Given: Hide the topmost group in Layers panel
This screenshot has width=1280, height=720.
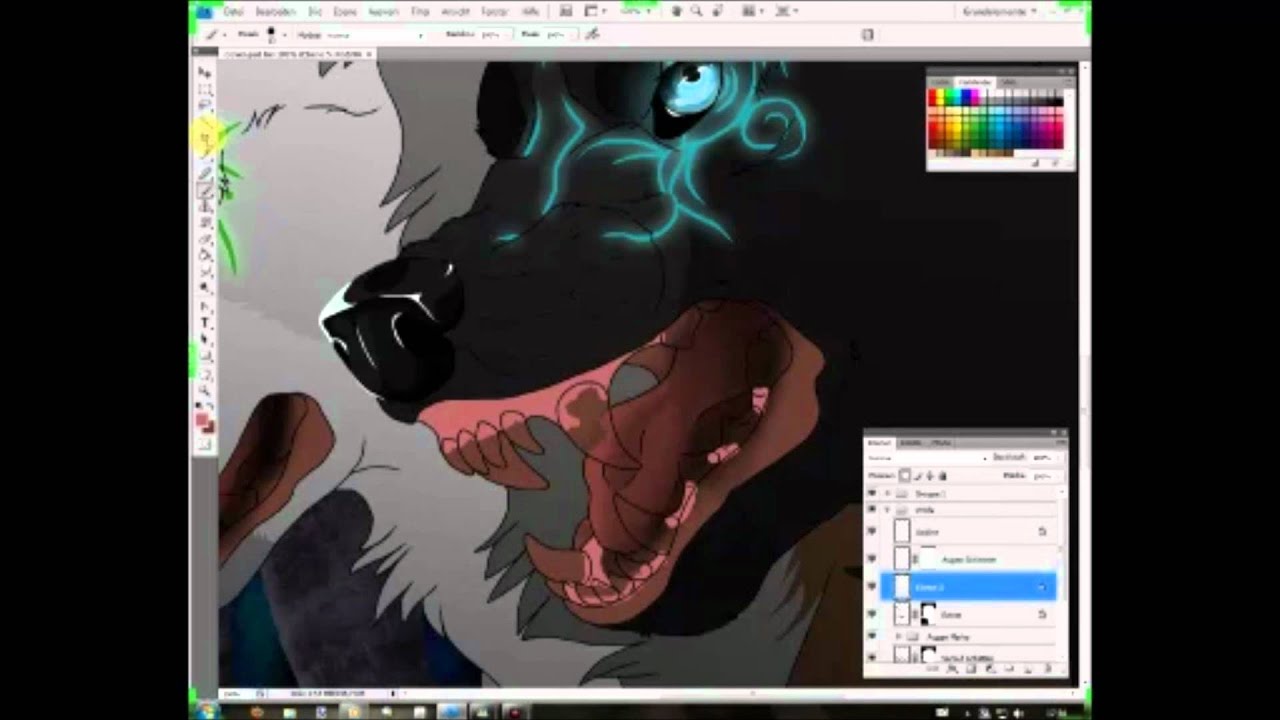Looking at the screenshot, I should point(872,494).
